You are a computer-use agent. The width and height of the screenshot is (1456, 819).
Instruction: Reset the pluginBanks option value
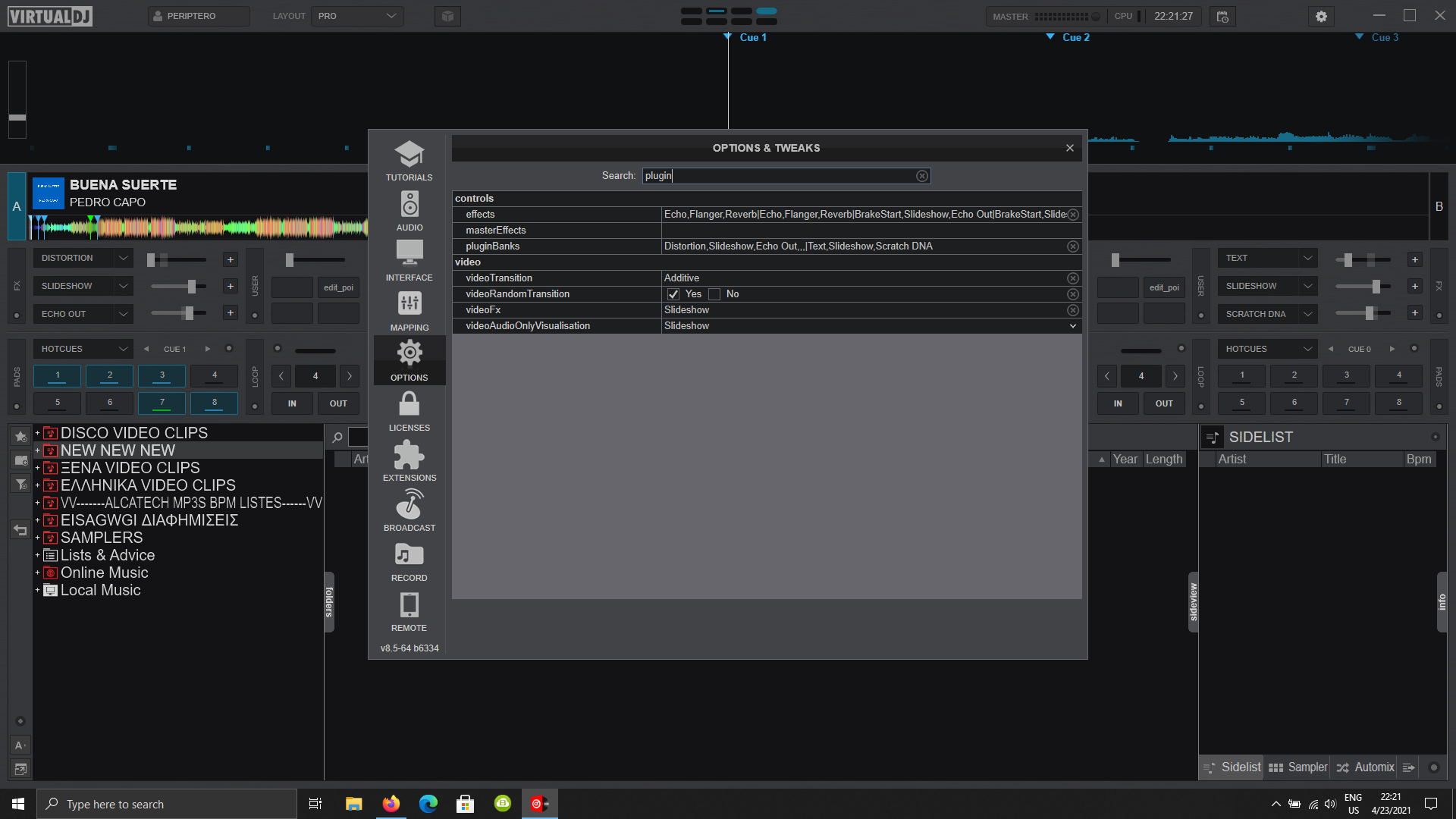[1073, 246]
